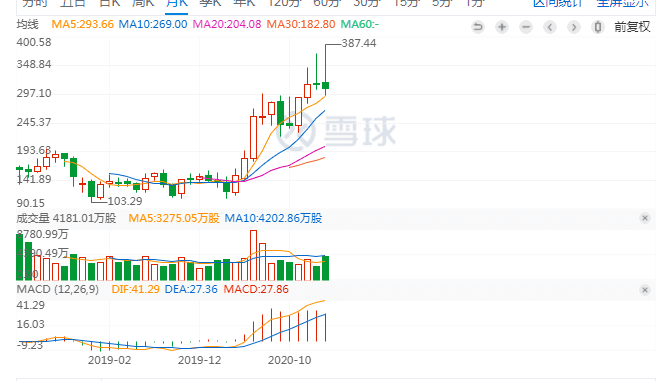
Task: Zoom in the chart with plus icon
Action: (x=502, y=27)
